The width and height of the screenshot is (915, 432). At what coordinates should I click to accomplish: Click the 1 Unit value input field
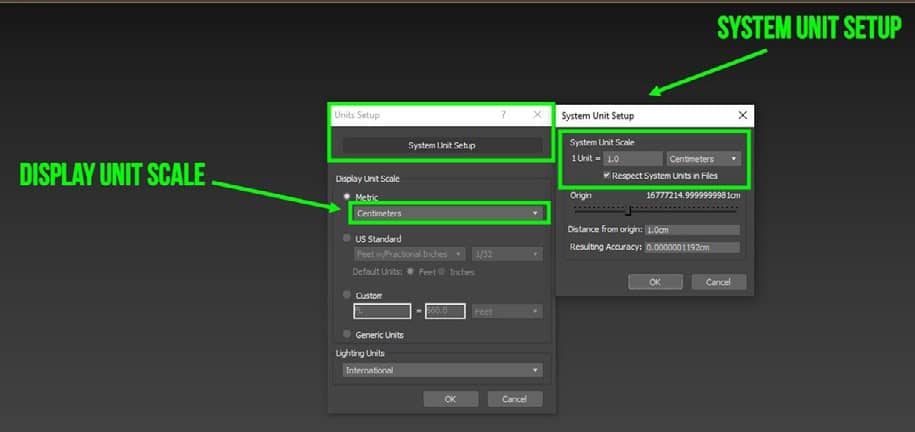coord(632,158)
